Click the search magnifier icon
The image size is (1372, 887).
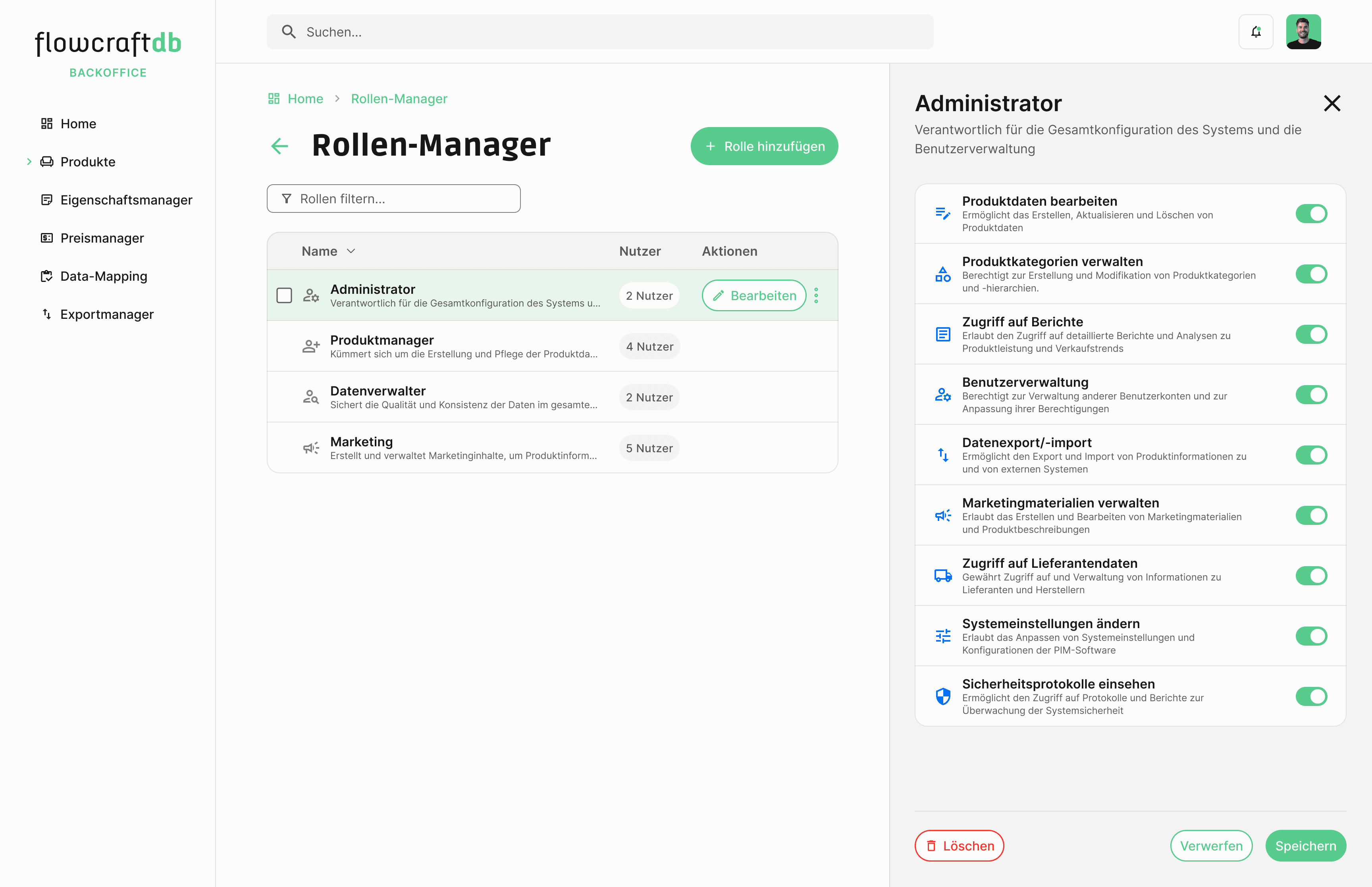(x=289, y=32)
